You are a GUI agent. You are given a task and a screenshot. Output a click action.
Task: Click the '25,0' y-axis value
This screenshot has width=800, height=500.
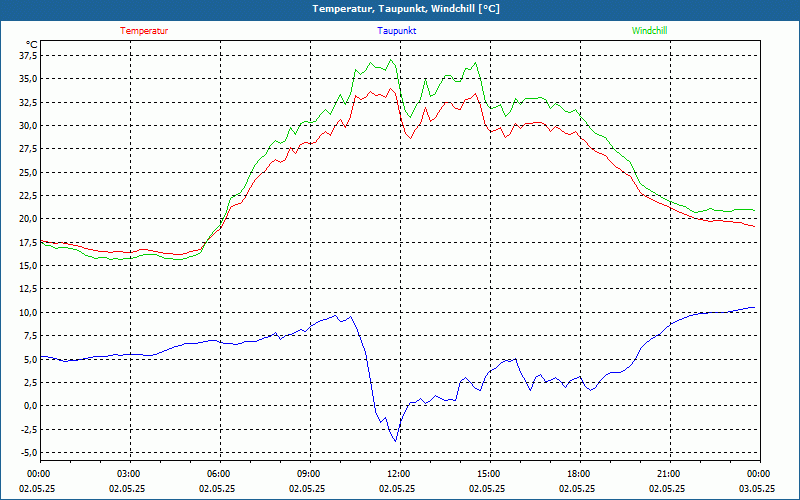pyautogui.click(x=28, y=172)
